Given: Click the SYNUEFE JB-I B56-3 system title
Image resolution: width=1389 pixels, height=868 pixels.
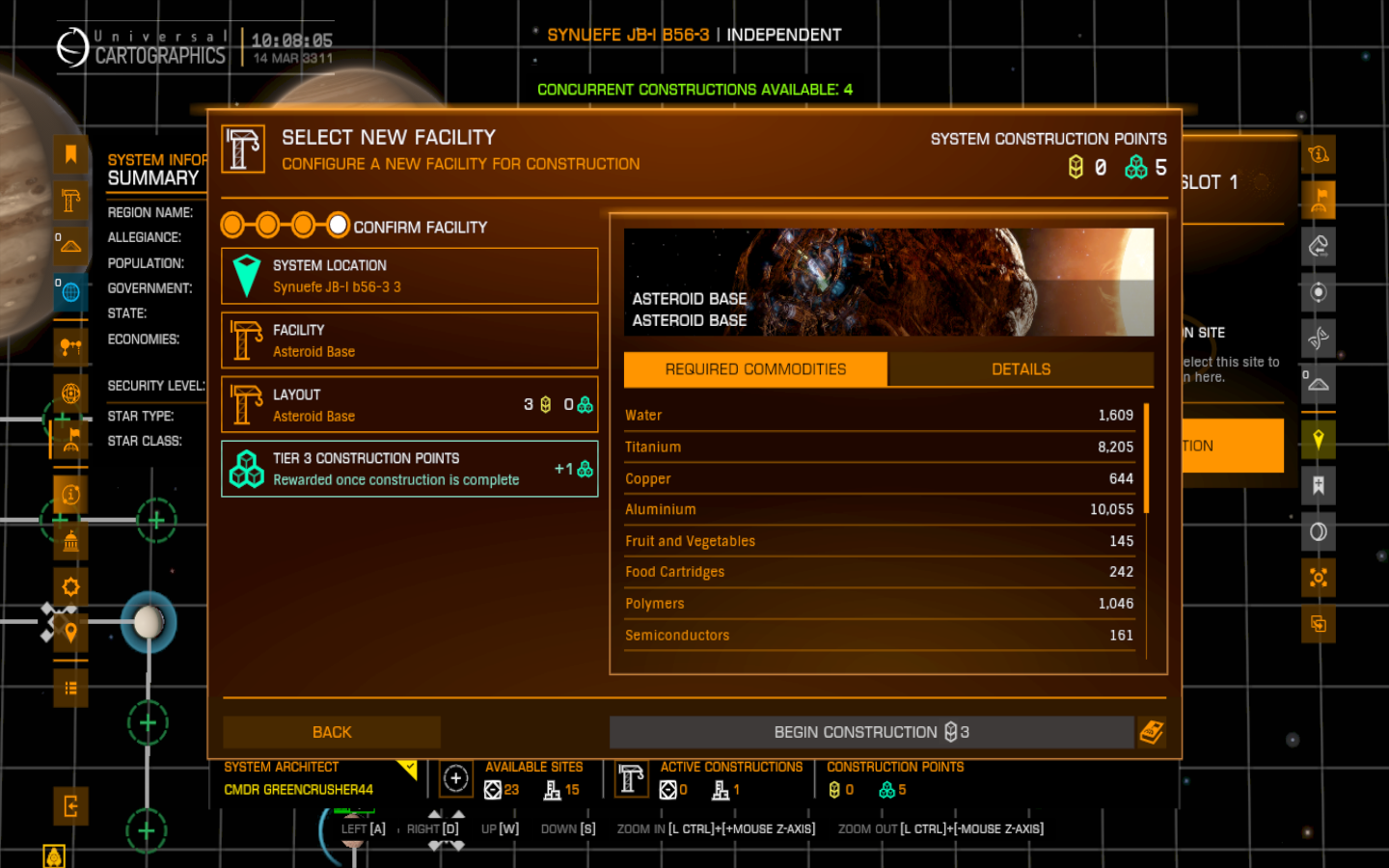Looking at the screenshot, I should coord(628,35).
